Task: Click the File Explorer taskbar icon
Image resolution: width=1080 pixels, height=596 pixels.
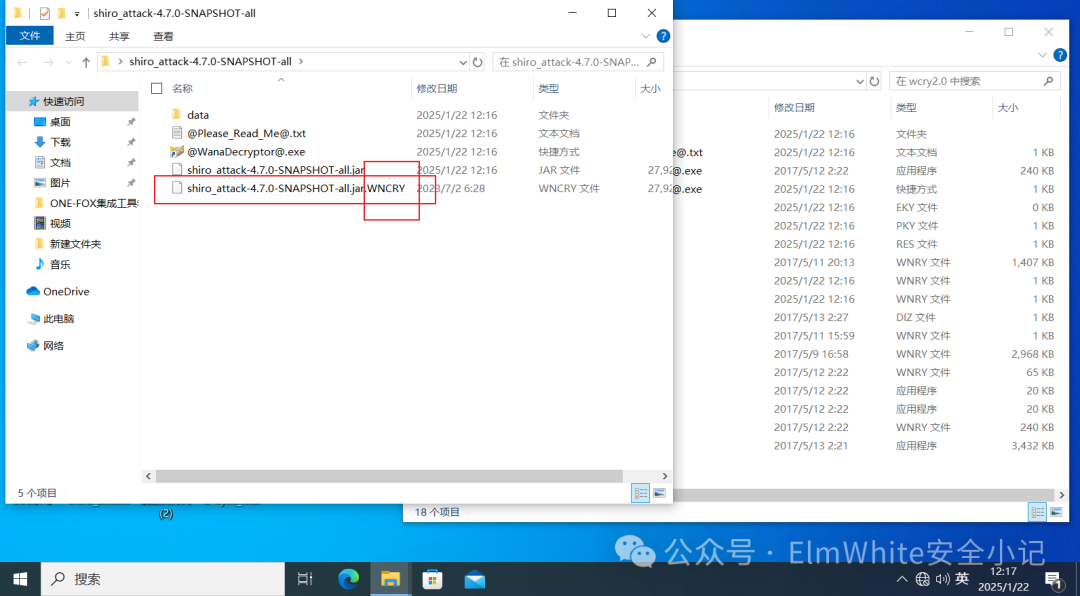Action: click(x=391, y=579)
